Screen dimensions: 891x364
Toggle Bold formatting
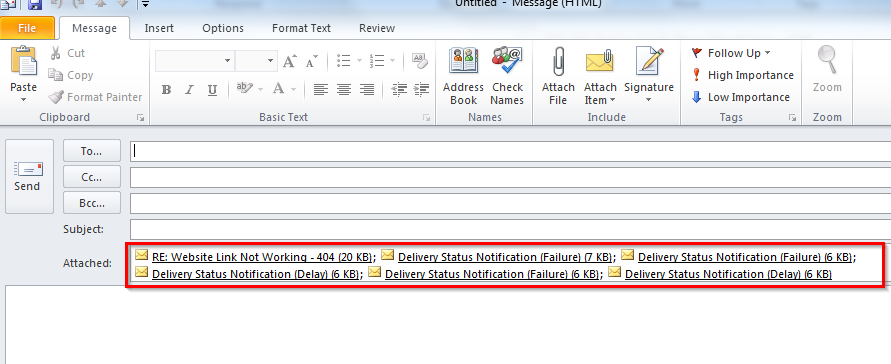pyautogui.click(x=166, y=90)
